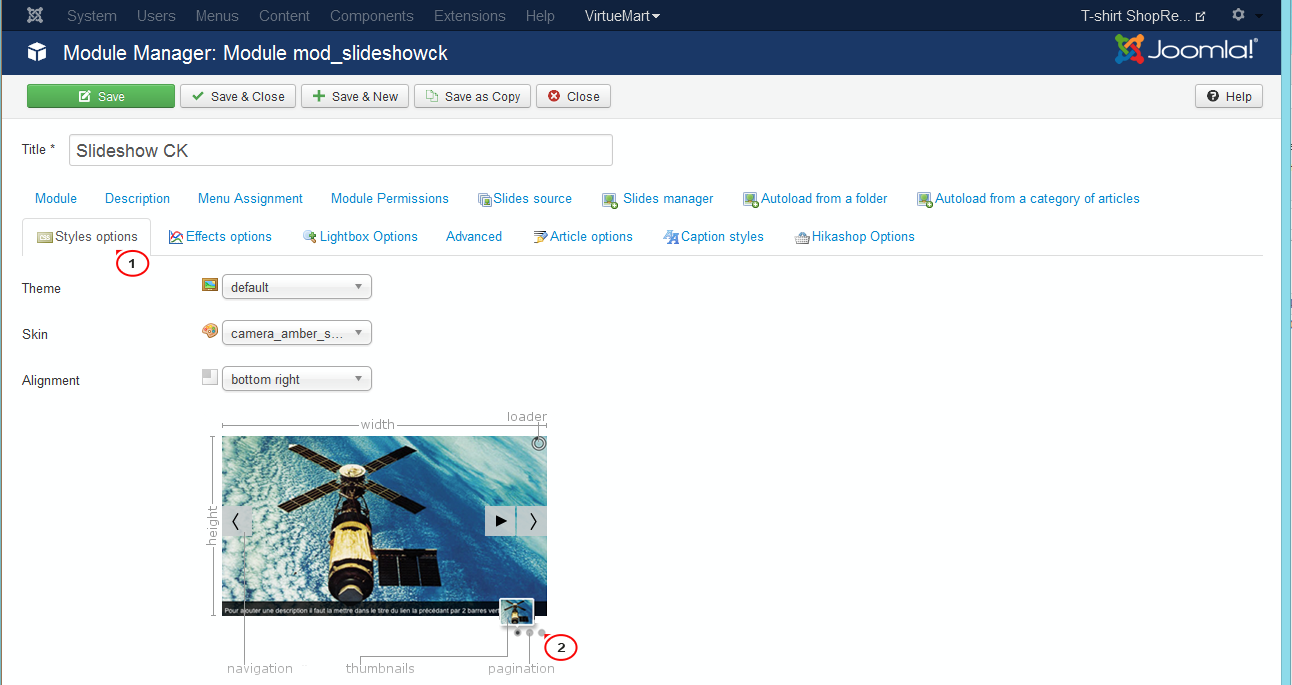This screenshot has width=1292, height=685.
Task: Click the slideshow preview image
Action: tap(384, 525)
